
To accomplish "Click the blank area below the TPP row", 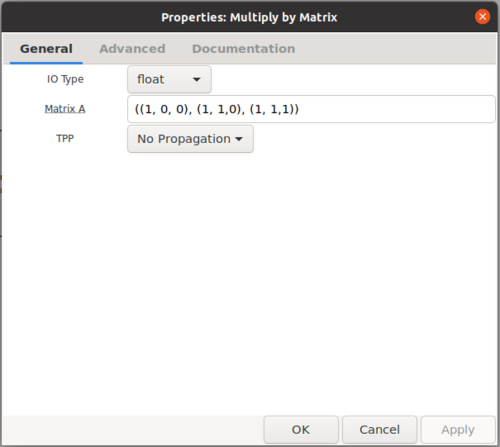I will tap(249, 283).
